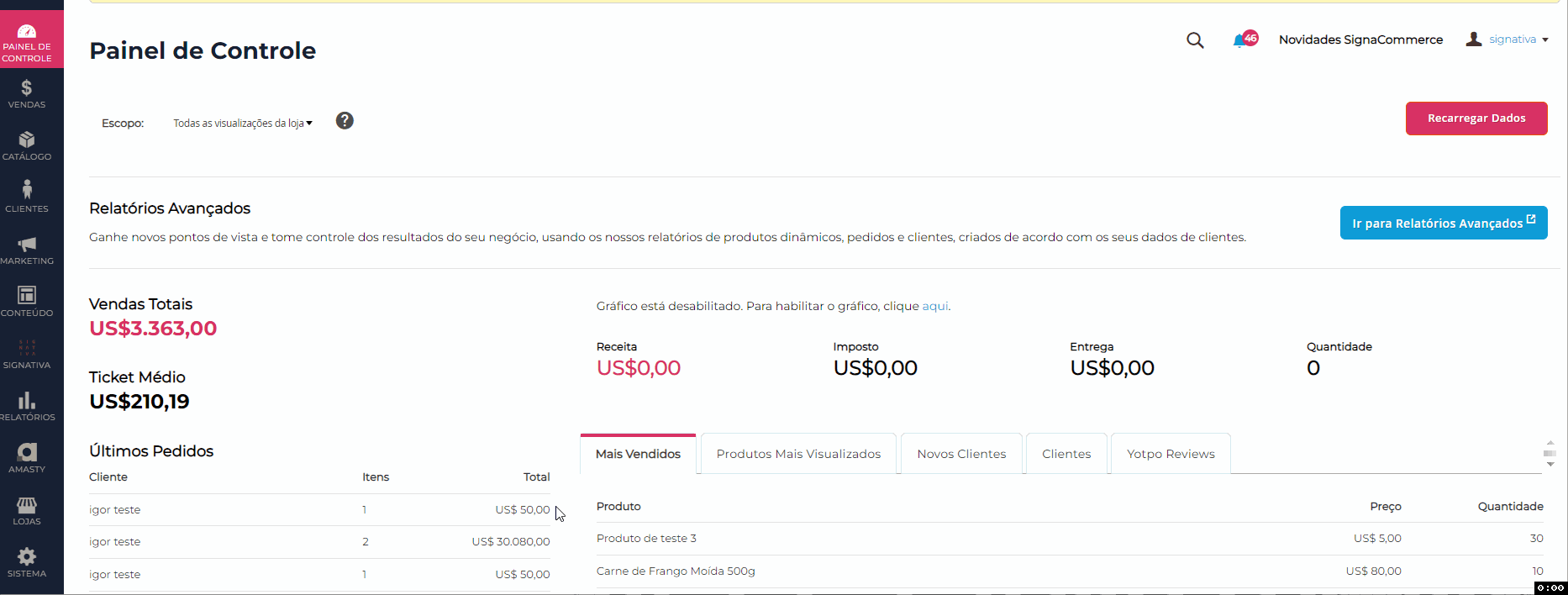Open the first igor teste order row
The height and width of the screenshot is (595, 1568).
pyautogui.click(x=115, y=510)
